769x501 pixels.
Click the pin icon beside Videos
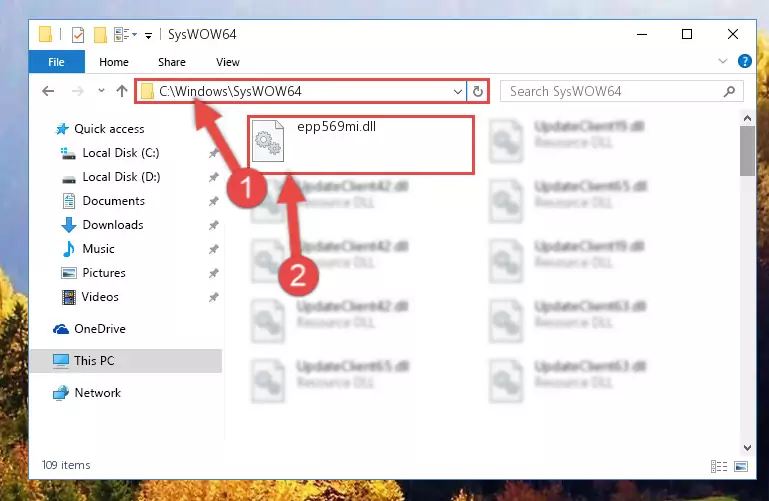coord(213,297)
